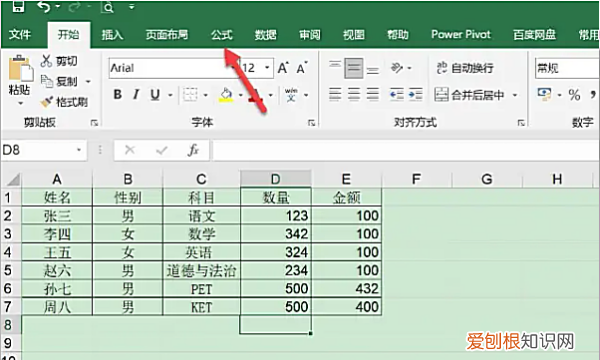
Task: Expand the fill color dropdown arrow
Action: (x=241, y=95)
